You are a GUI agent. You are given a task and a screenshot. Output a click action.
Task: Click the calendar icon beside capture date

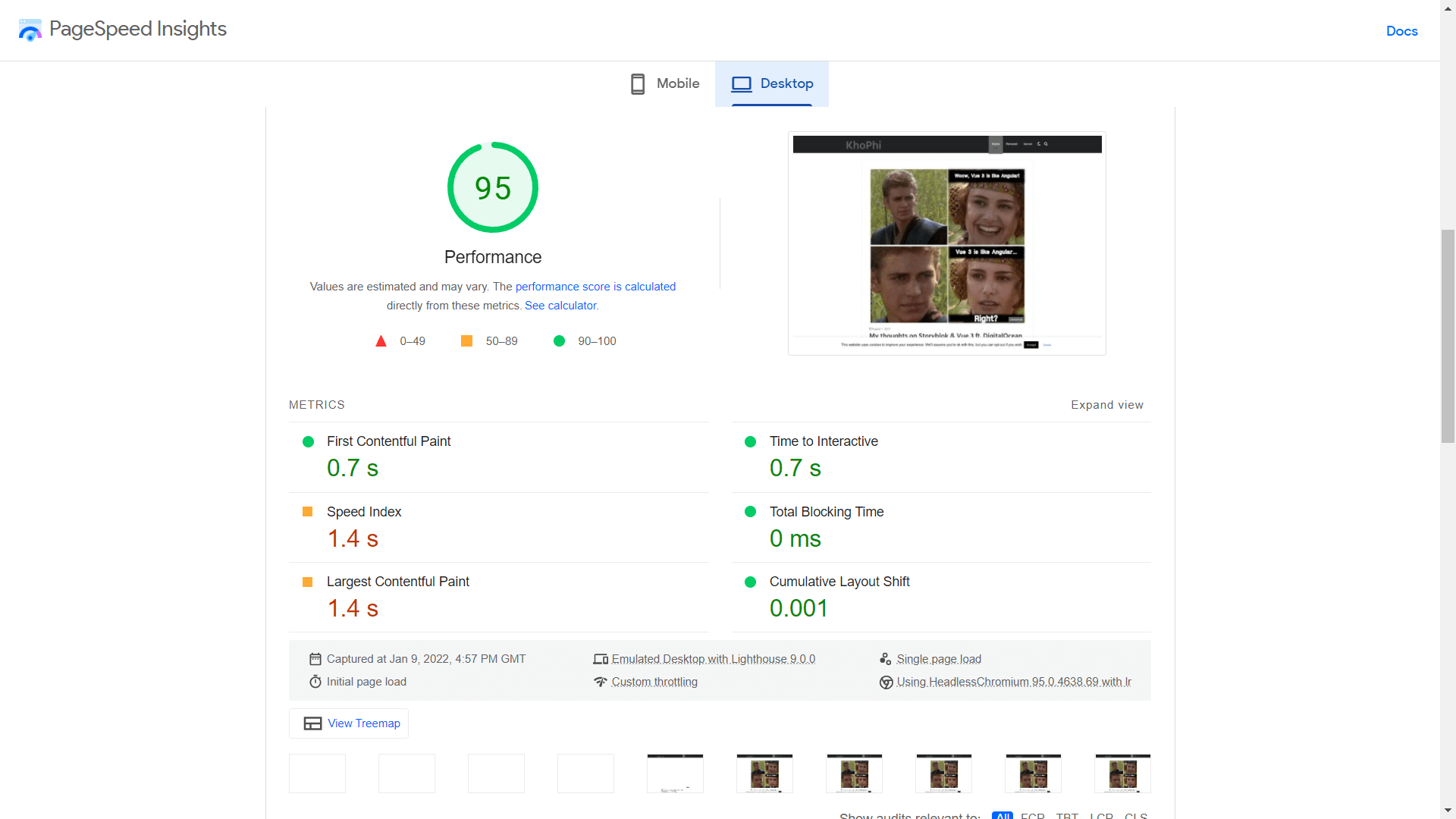(x=315, y=659)
